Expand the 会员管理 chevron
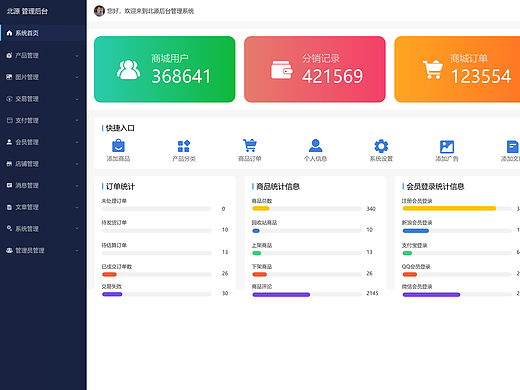Image resolution: width=520 pixels, height=390 pixels. pos(77,142)
